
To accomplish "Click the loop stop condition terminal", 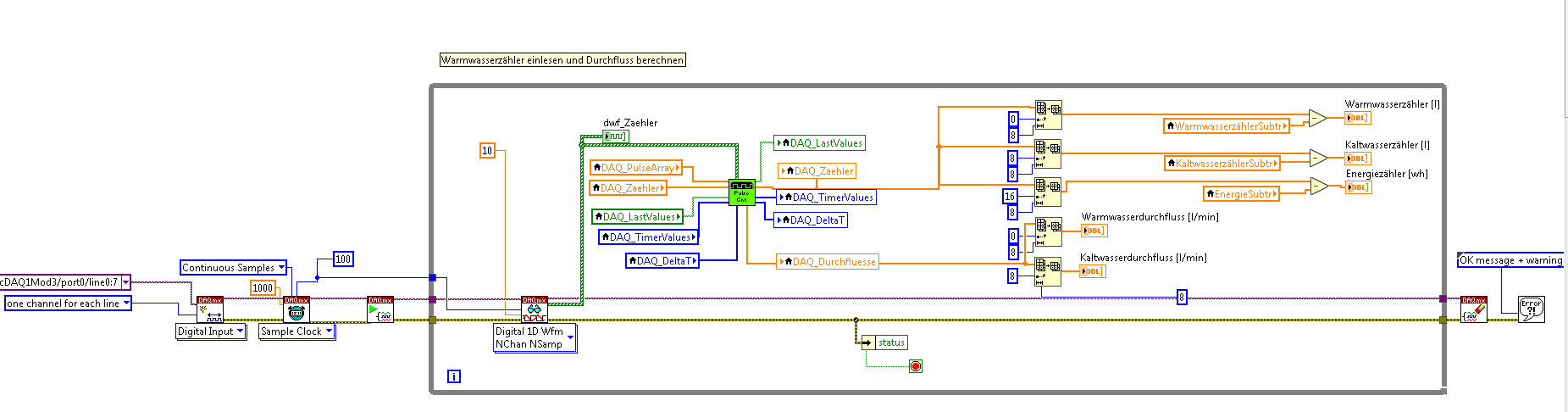I will click(x=916, y=366).
